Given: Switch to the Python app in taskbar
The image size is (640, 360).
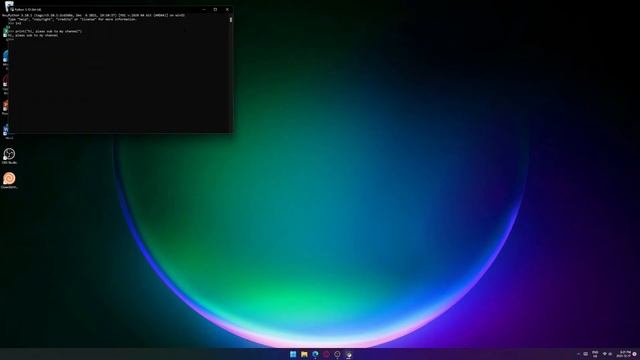Looking at the screenshot, I should coord(348,354).
